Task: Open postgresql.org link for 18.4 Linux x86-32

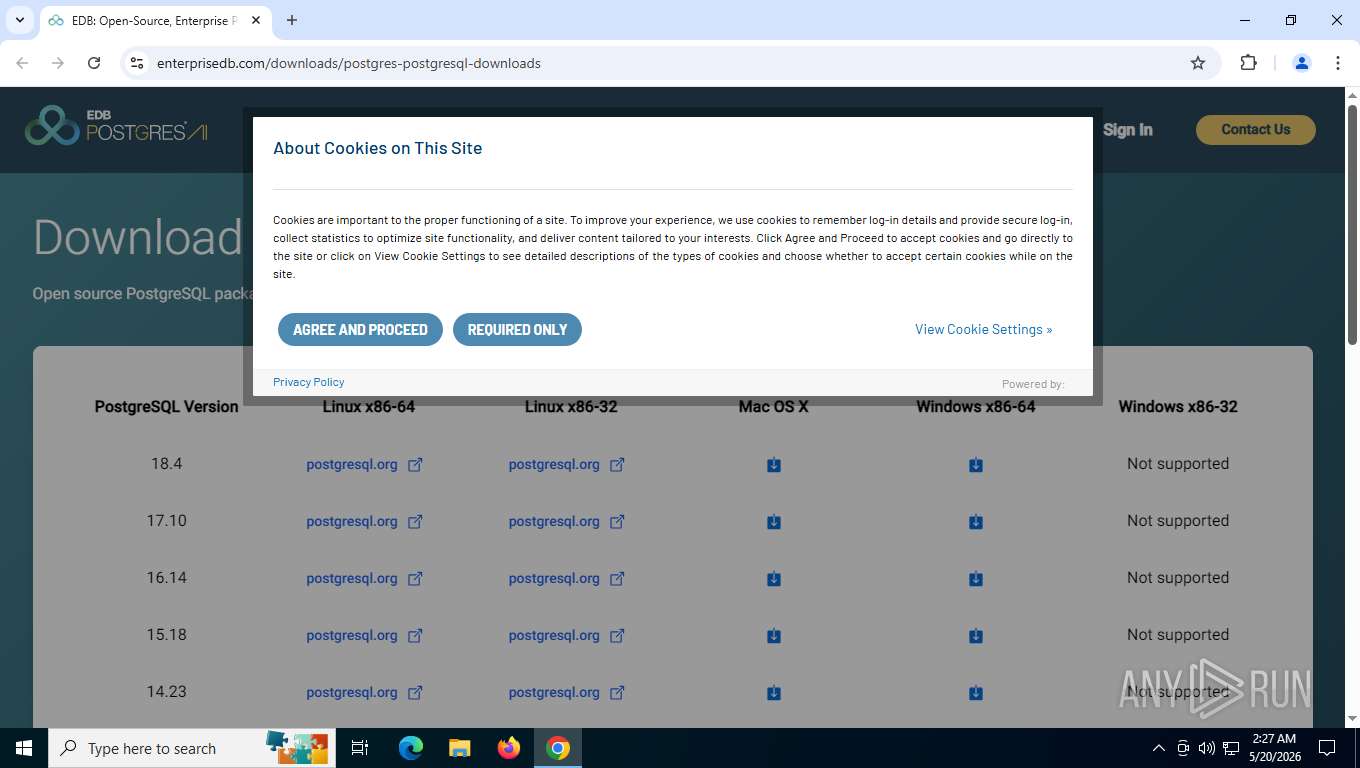Action: tap(554, 464)
